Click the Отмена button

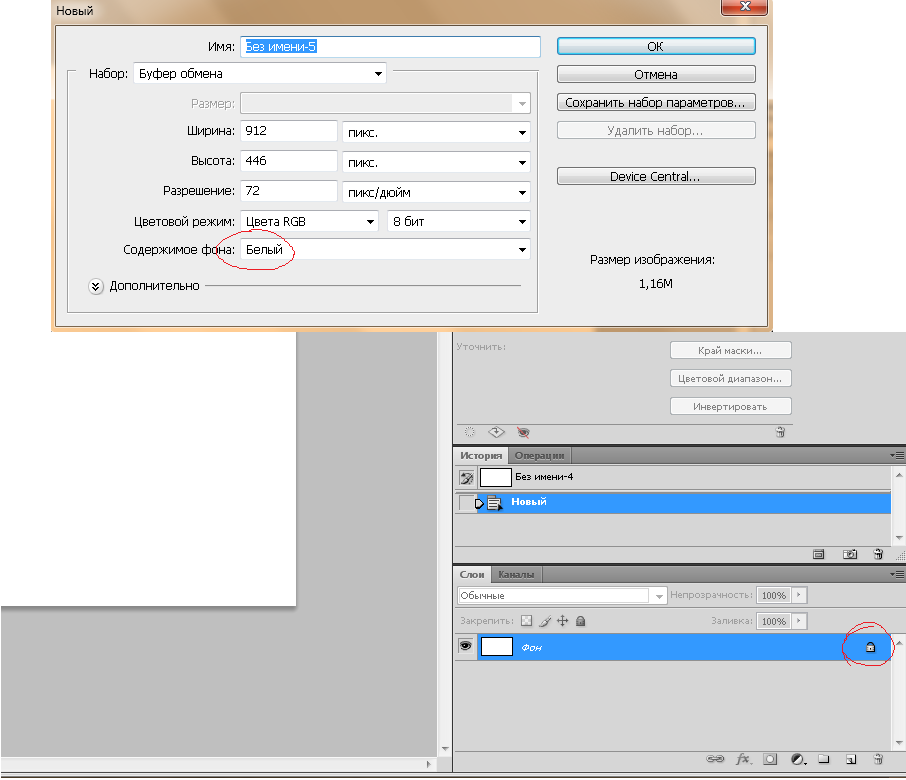click(x=655, y=74)
